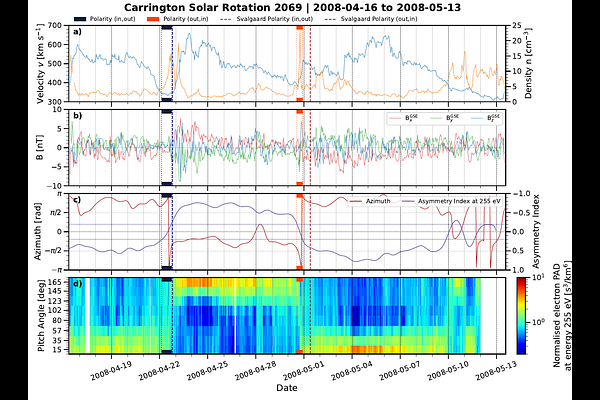Click the "Normalised electron PAD" colorbar label
600x400 pixels.
557,315
